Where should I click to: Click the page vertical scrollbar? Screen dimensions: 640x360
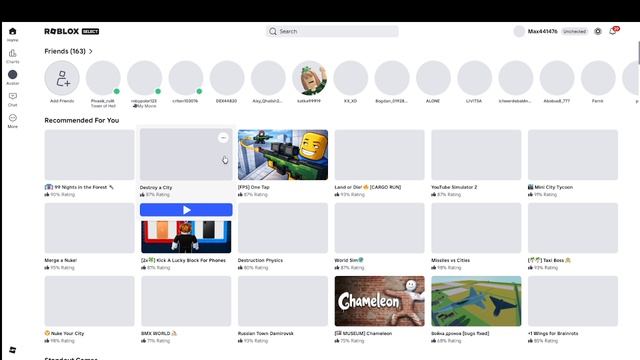pos(638,53)
